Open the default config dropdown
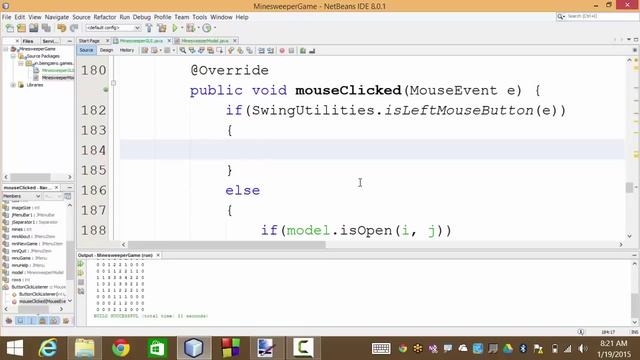This screenshot has height=360, width=640. coord(113,28)
